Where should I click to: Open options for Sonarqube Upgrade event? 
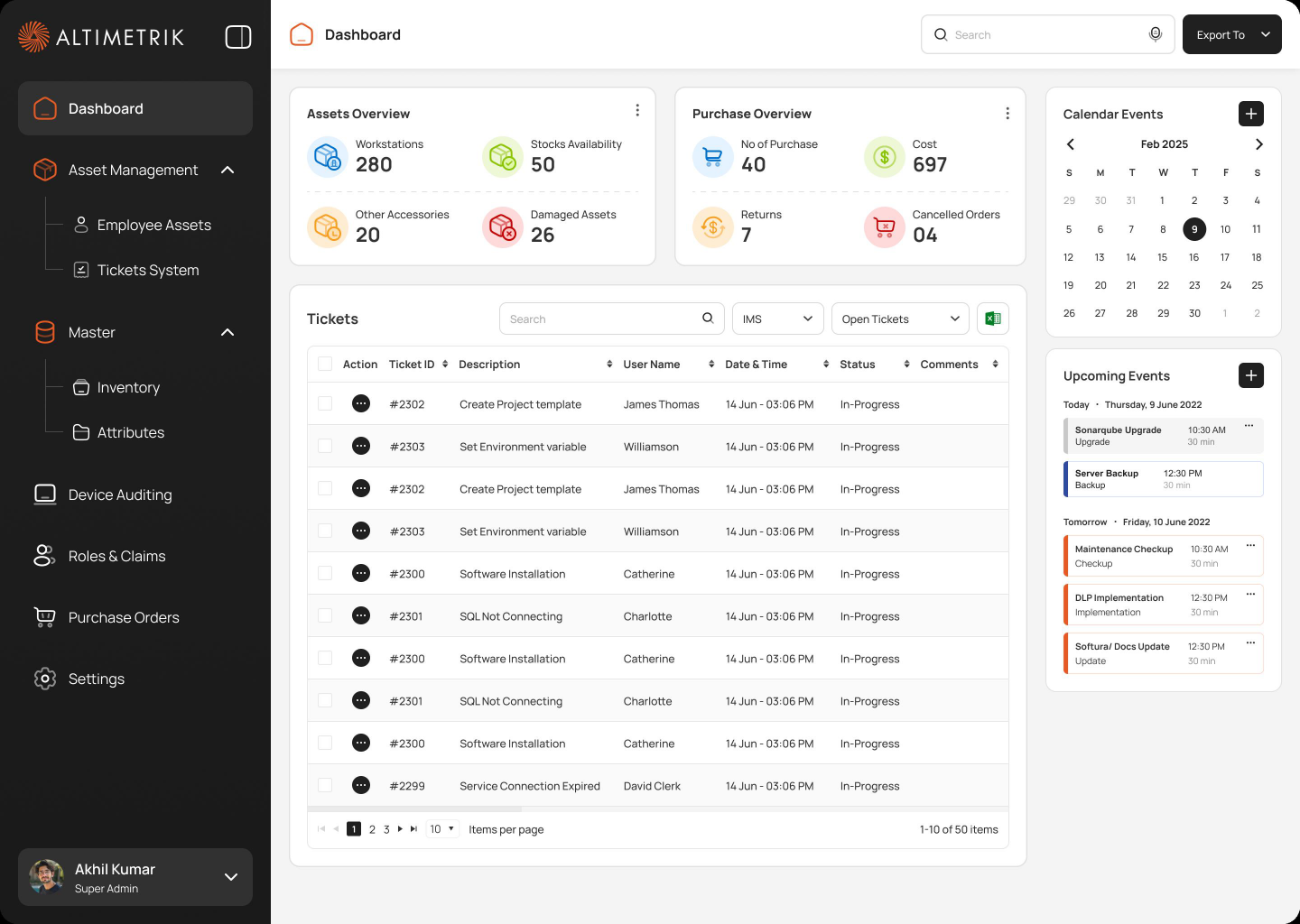(1249, 425)
